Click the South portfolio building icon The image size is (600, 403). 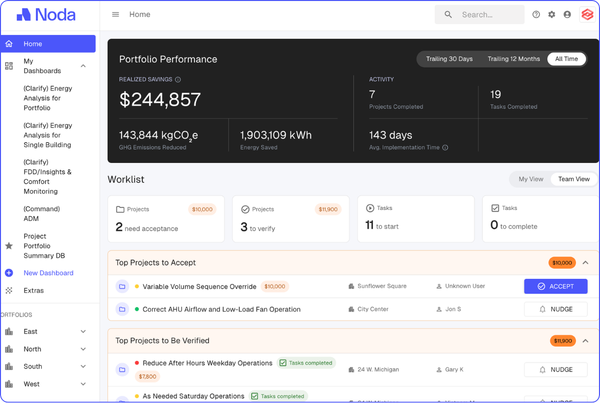pyautogui.click(x=9, y=367)
